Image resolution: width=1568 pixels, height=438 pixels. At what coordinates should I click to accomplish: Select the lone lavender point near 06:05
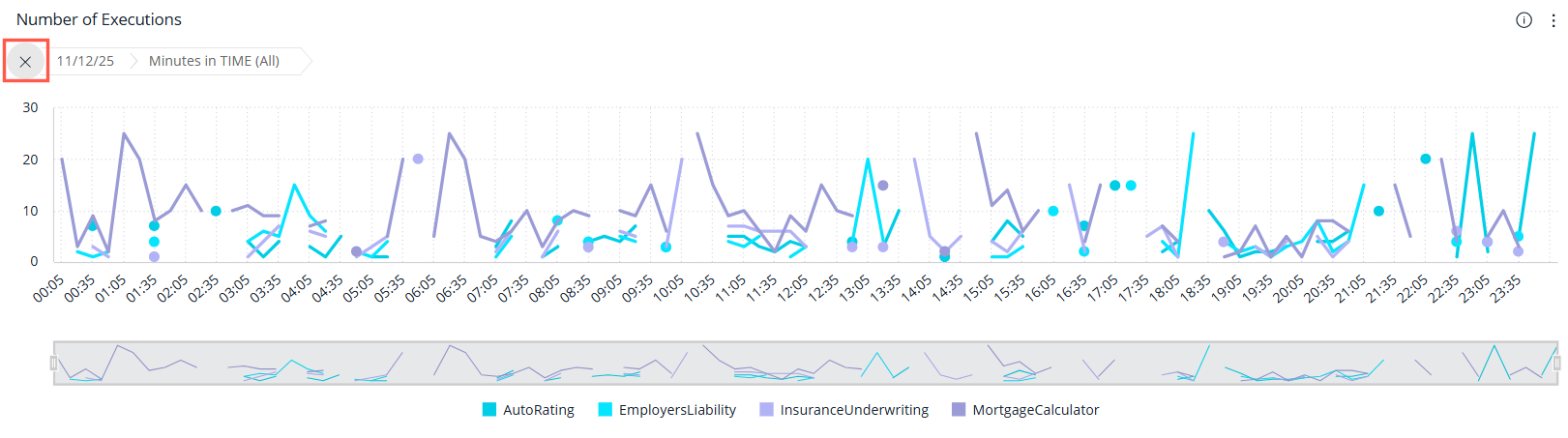[418, 159]
